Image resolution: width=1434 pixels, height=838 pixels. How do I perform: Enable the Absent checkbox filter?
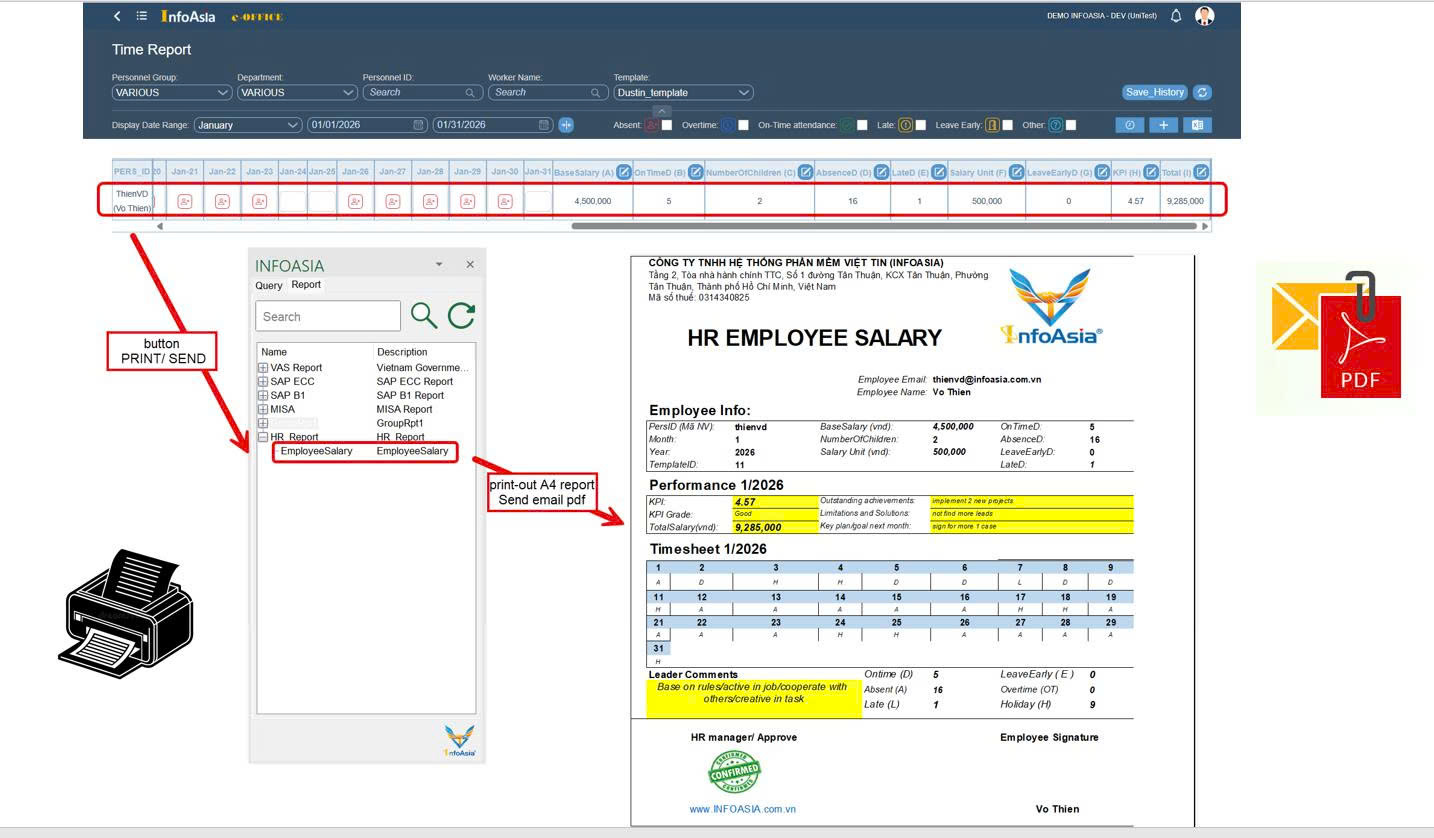tap(667, 125)
